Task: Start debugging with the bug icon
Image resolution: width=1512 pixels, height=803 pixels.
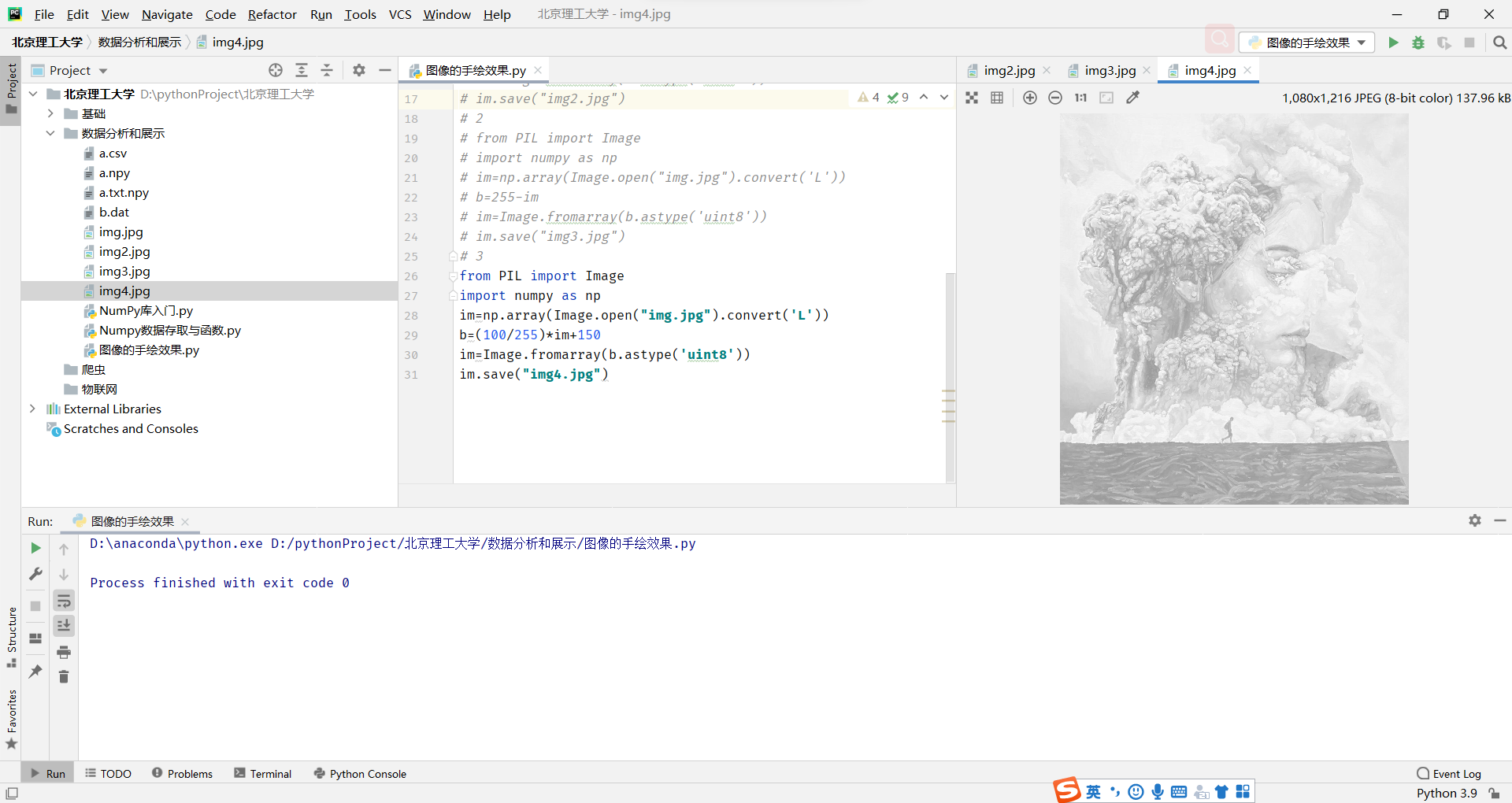Action: pyautogui.click(x=1418, y=43)
